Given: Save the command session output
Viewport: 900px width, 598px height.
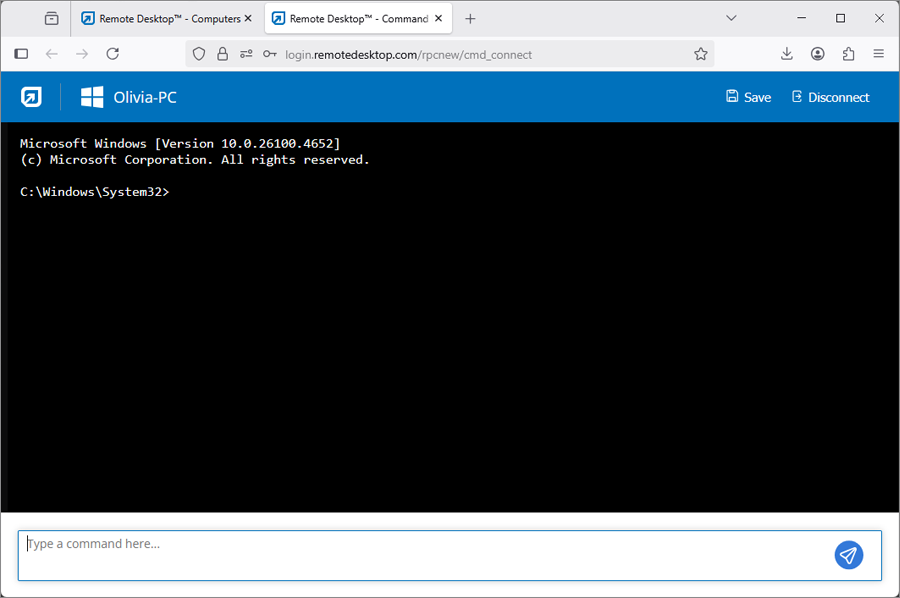Looking at the screenshot, I should click(748, 97).
